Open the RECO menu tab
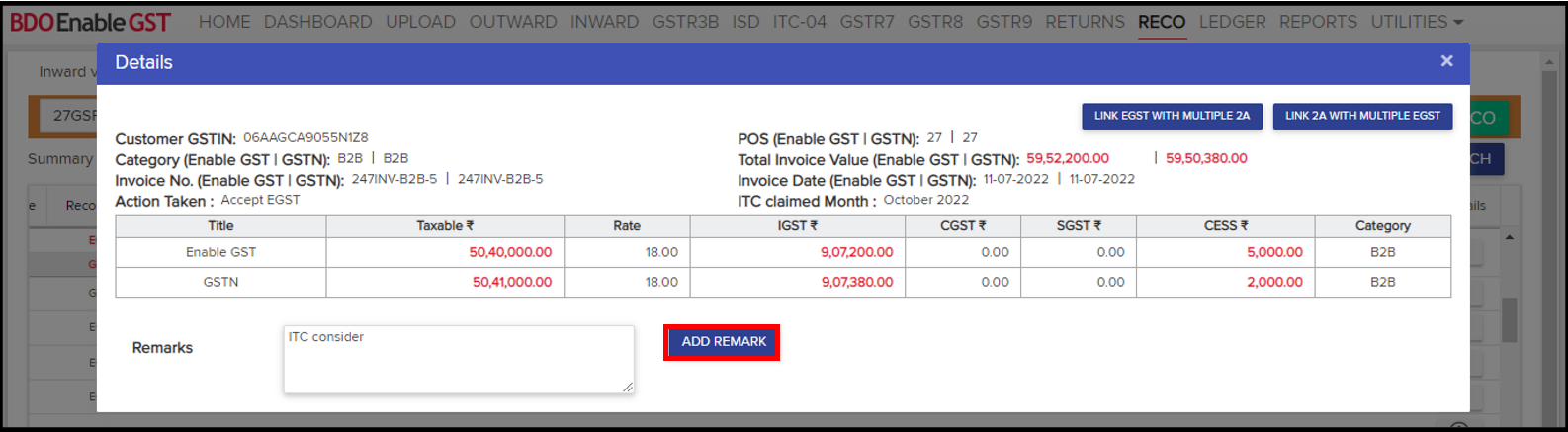The width and height of the screenshot is (1568, 432). [x=1161, y=22]
